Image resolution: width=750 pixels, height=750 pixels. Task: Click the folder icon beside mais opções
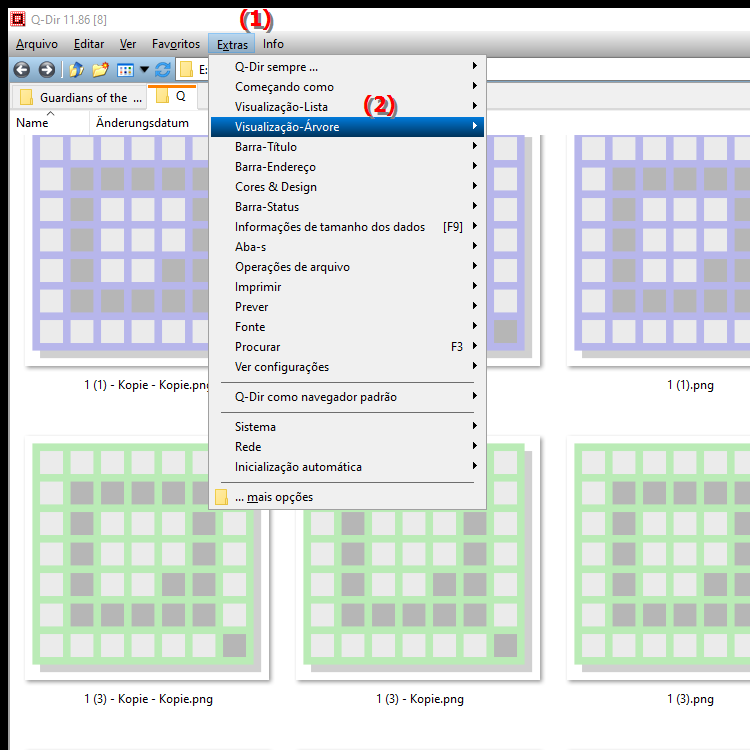[221, 497]
